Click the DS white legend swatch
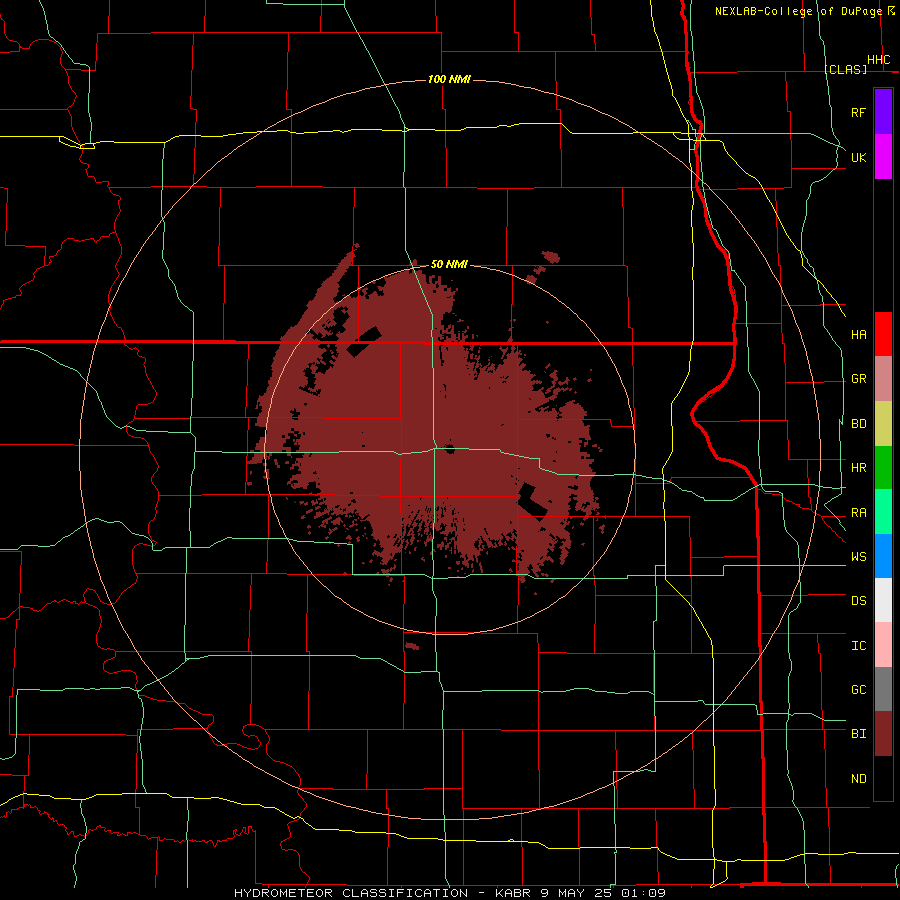Viewport: 900px width, 900px height. click(x=883, y=600)
